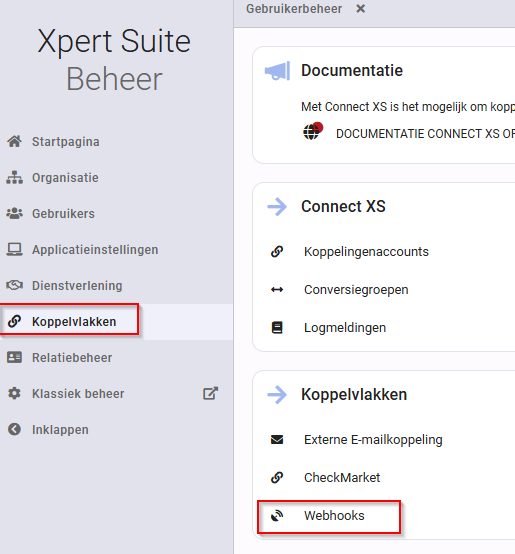The width and height of the screenshot is (515, 554).
Task: Open Koppelingenaccounts link
Action: 366,252
